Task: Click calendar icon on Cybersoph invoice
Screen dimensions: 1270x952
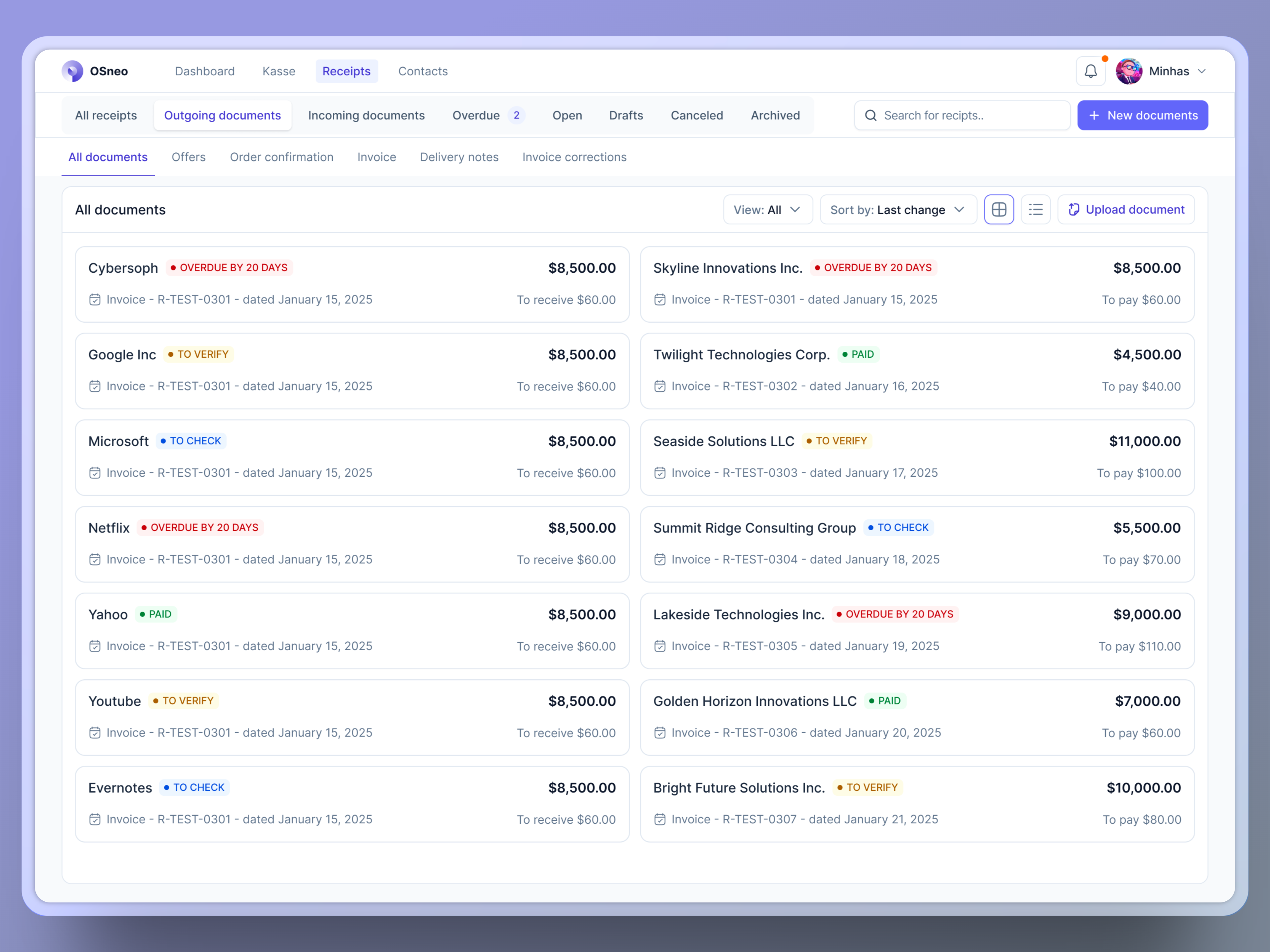Action: [x=95, y=299]
